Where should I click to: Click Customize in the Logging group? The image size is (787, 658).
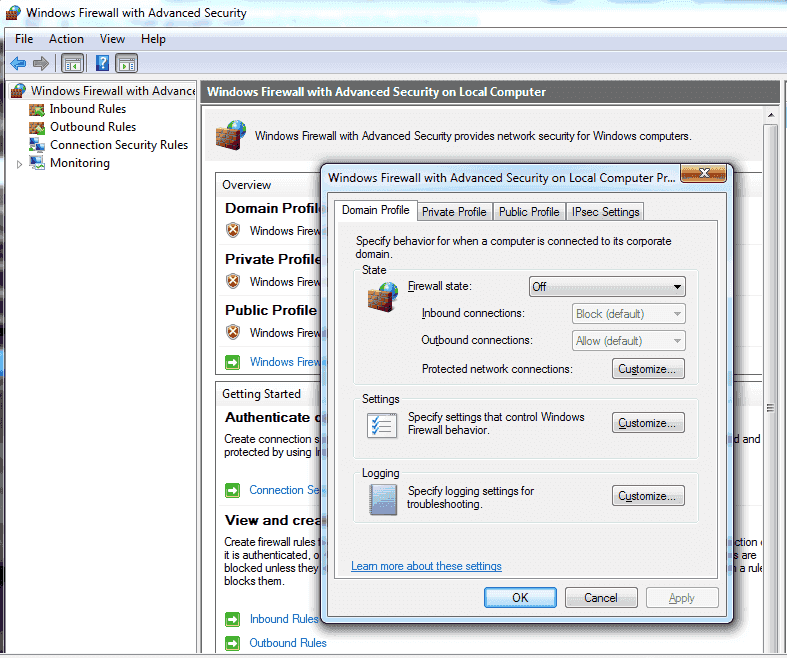click(x=648, y=496)
